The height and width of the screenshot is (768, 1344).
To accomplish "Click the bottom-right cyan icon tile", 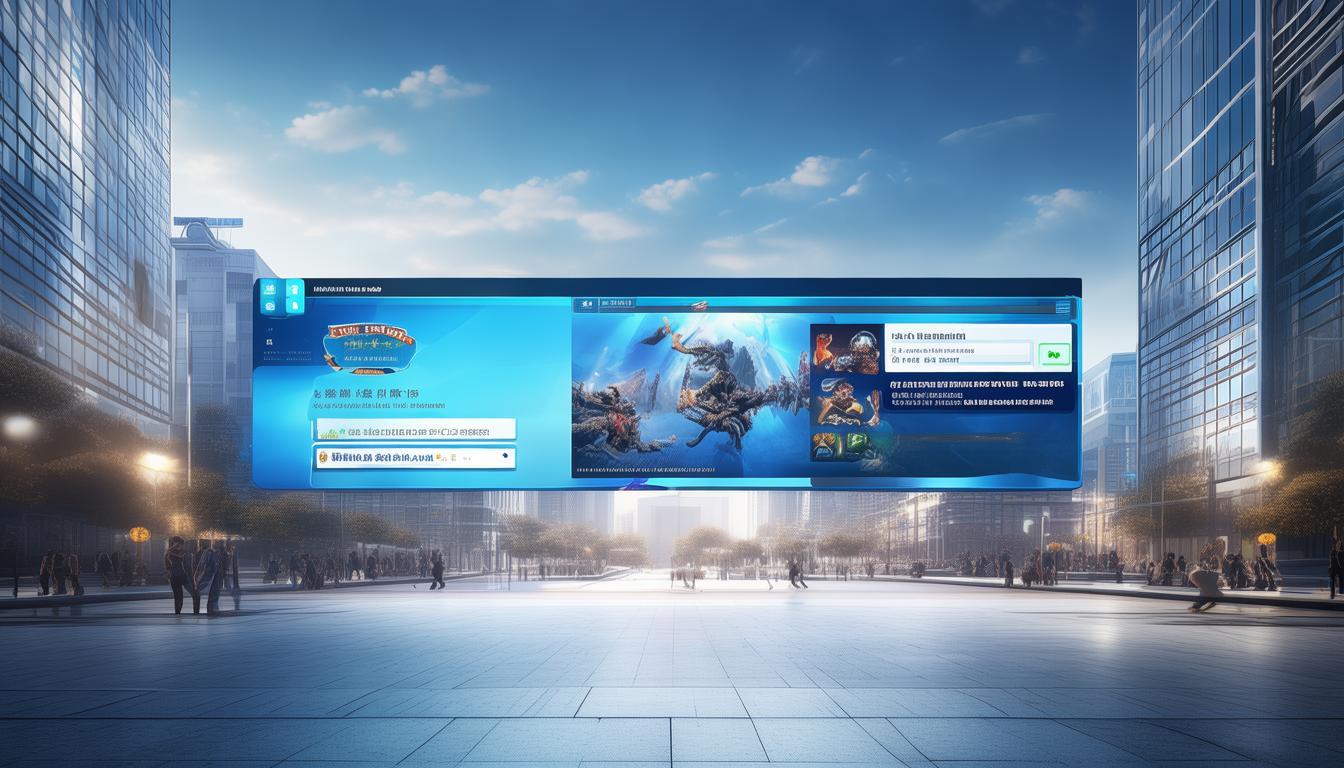I will pos(294,307).
